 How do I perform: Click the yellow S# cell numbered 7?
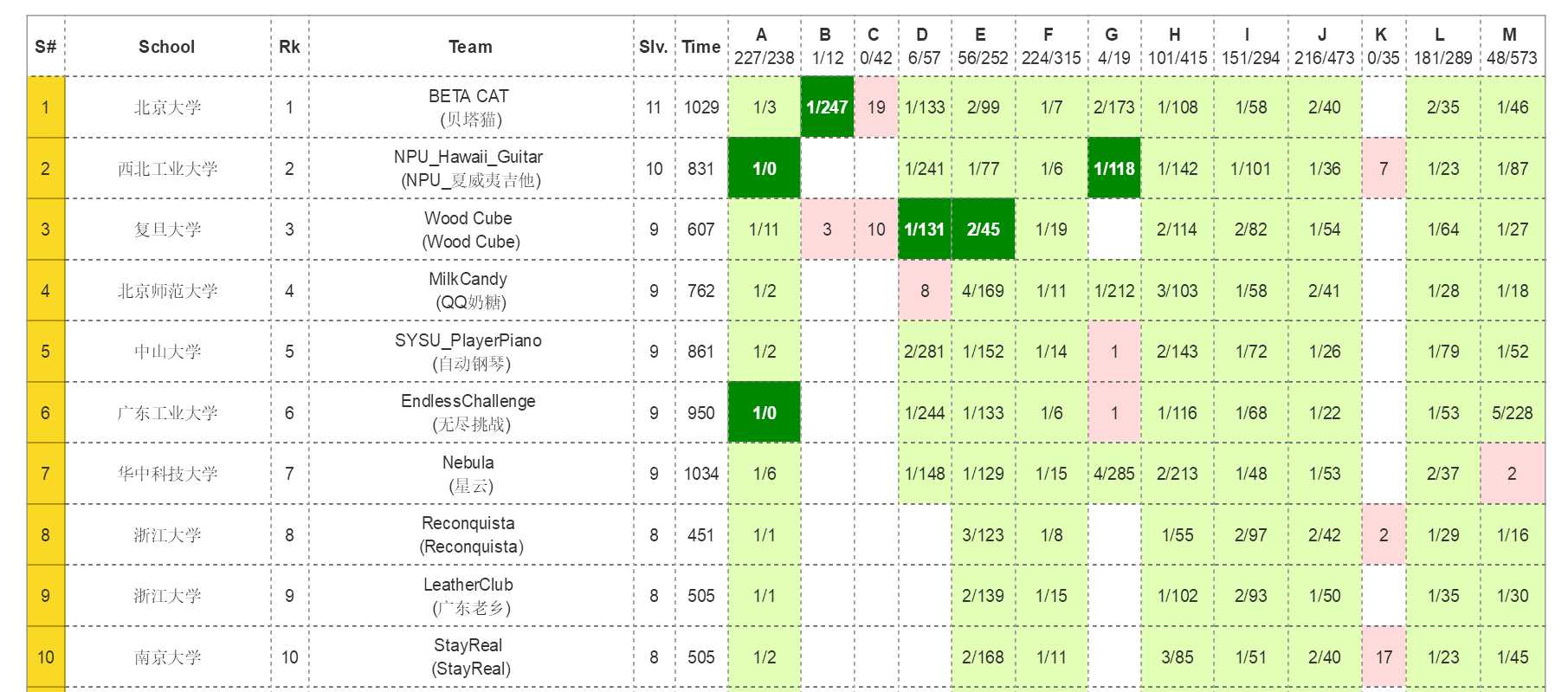coord(46,474)
